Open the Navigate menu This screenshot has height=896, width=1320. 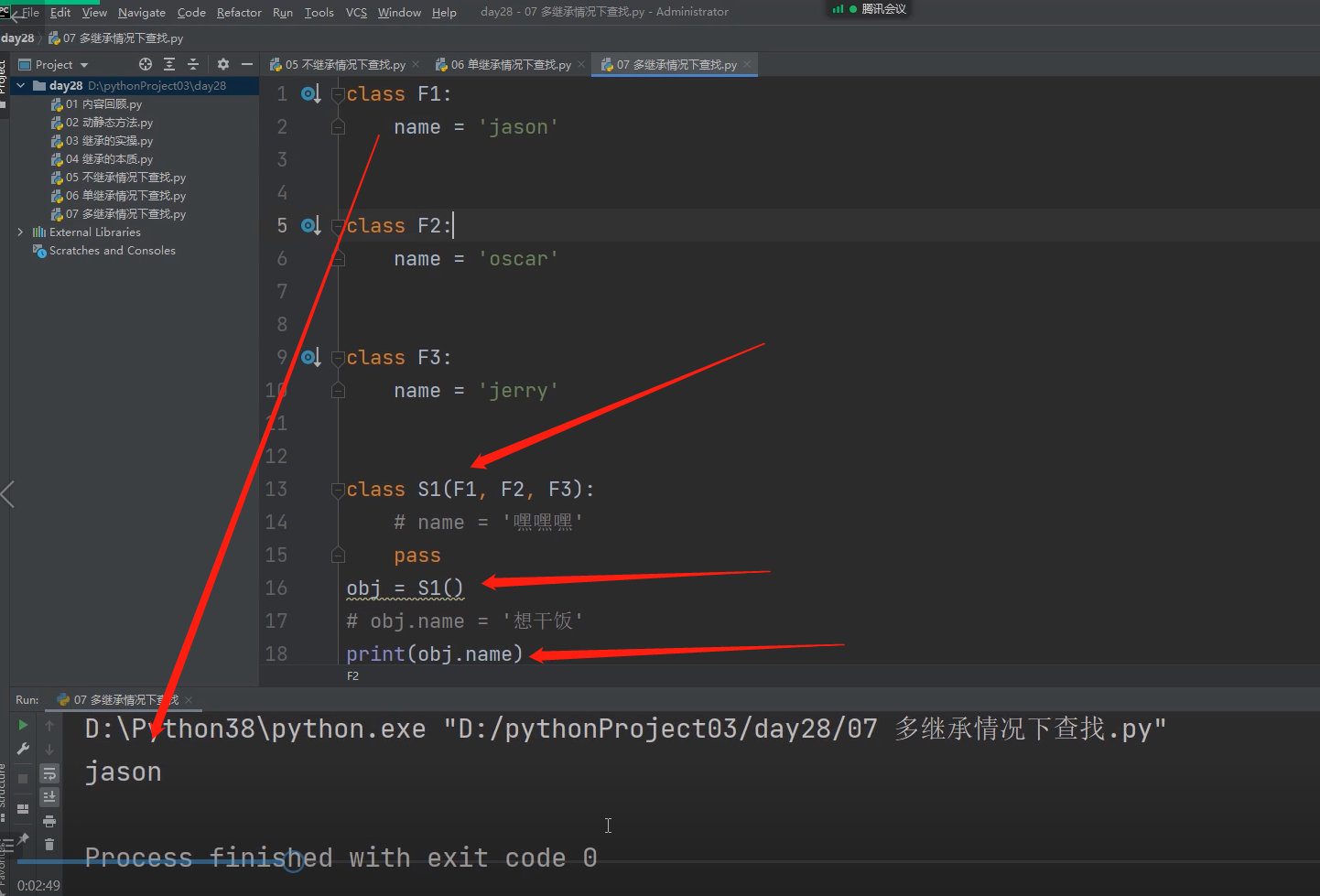coord(142,12)
